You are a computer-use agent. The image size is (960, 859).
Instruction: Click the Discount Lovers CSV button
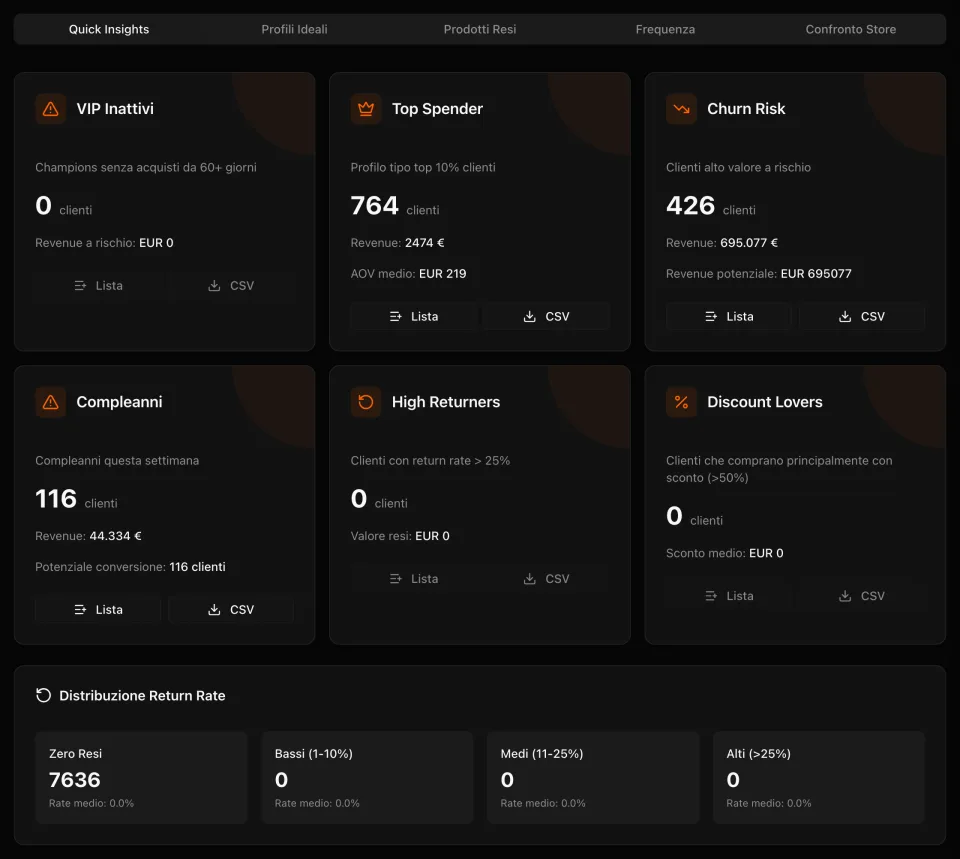[862, 596]
